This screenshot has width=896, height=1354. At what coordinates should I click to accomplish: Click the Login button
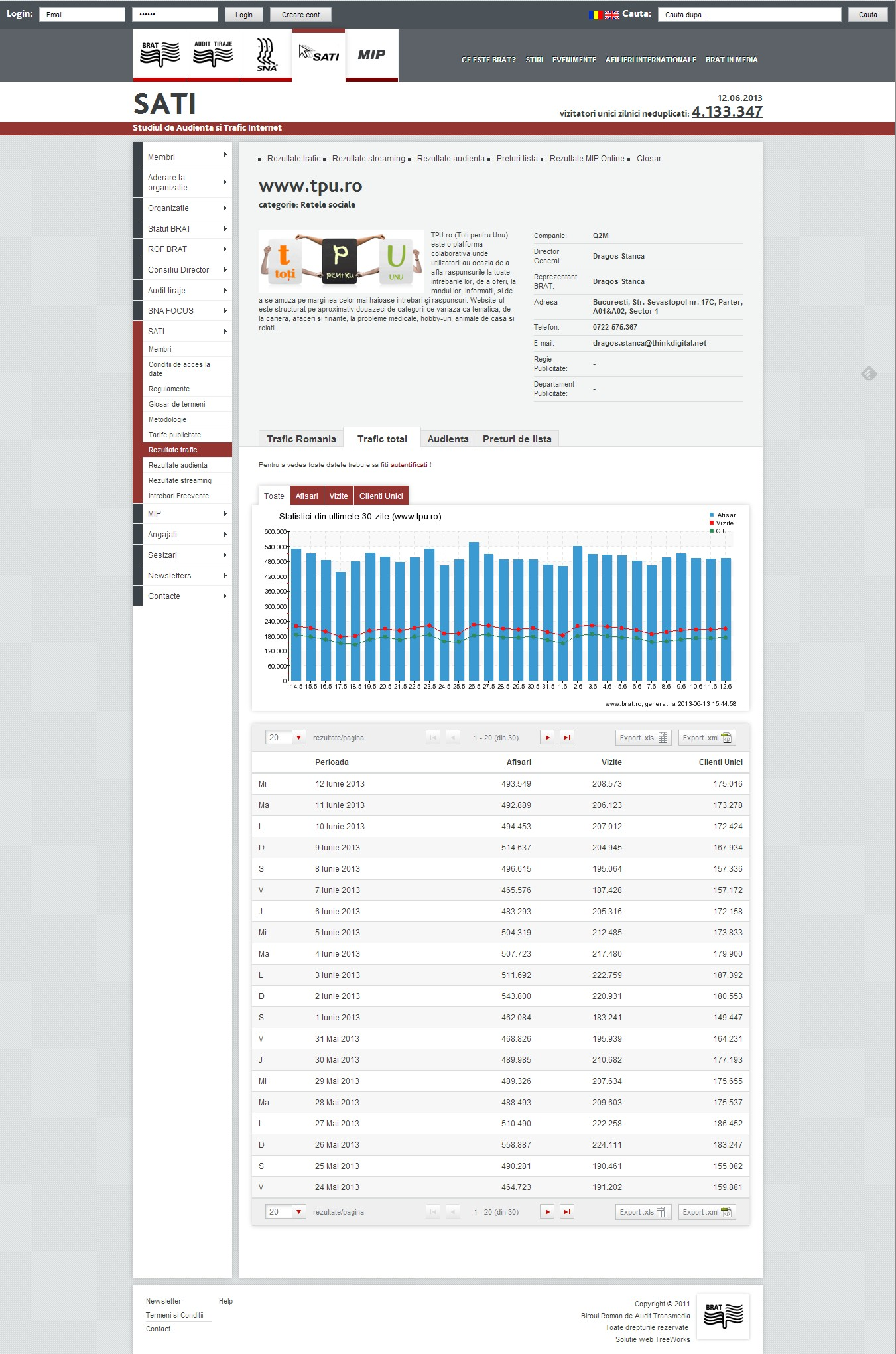click(244, 15)
